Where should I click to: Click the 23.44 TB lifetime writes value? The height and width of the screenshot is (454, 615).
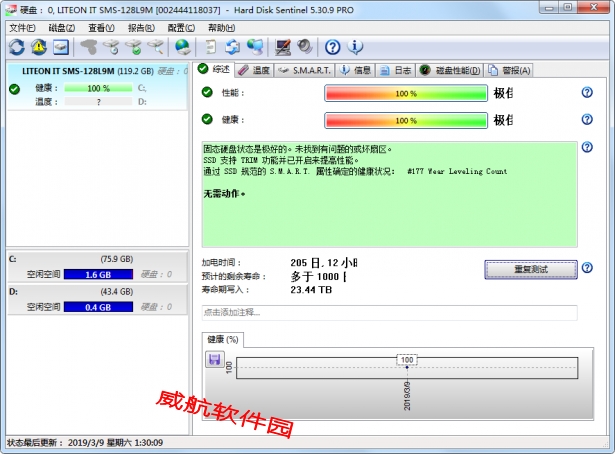[x=311, y=290]
